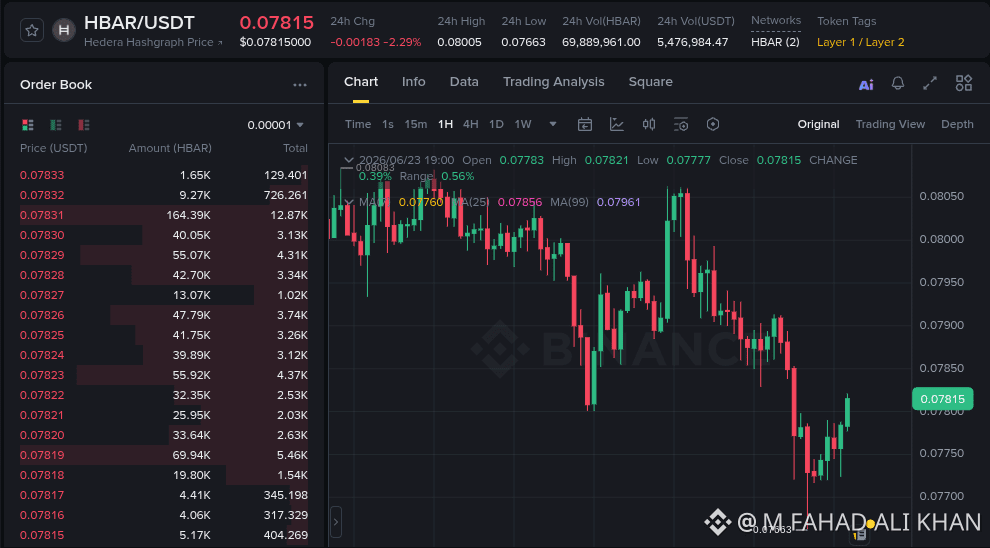This screenshot has height=548, width=990.
Task: Click the MA(99) 0.07961 indicator label
Action: pos(595,202)
